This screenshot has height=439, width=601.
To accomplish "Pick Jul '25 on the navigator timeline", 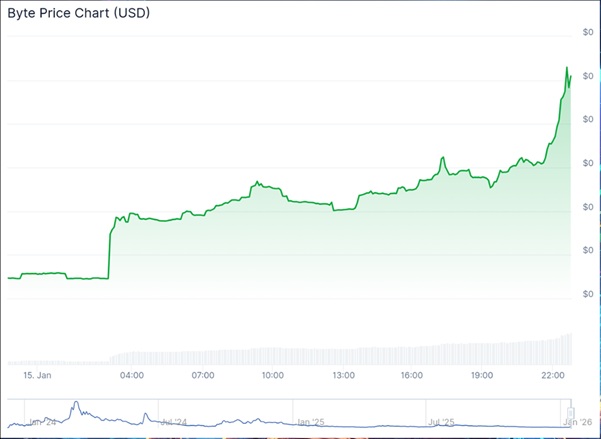I will click(x=441, y=422).
